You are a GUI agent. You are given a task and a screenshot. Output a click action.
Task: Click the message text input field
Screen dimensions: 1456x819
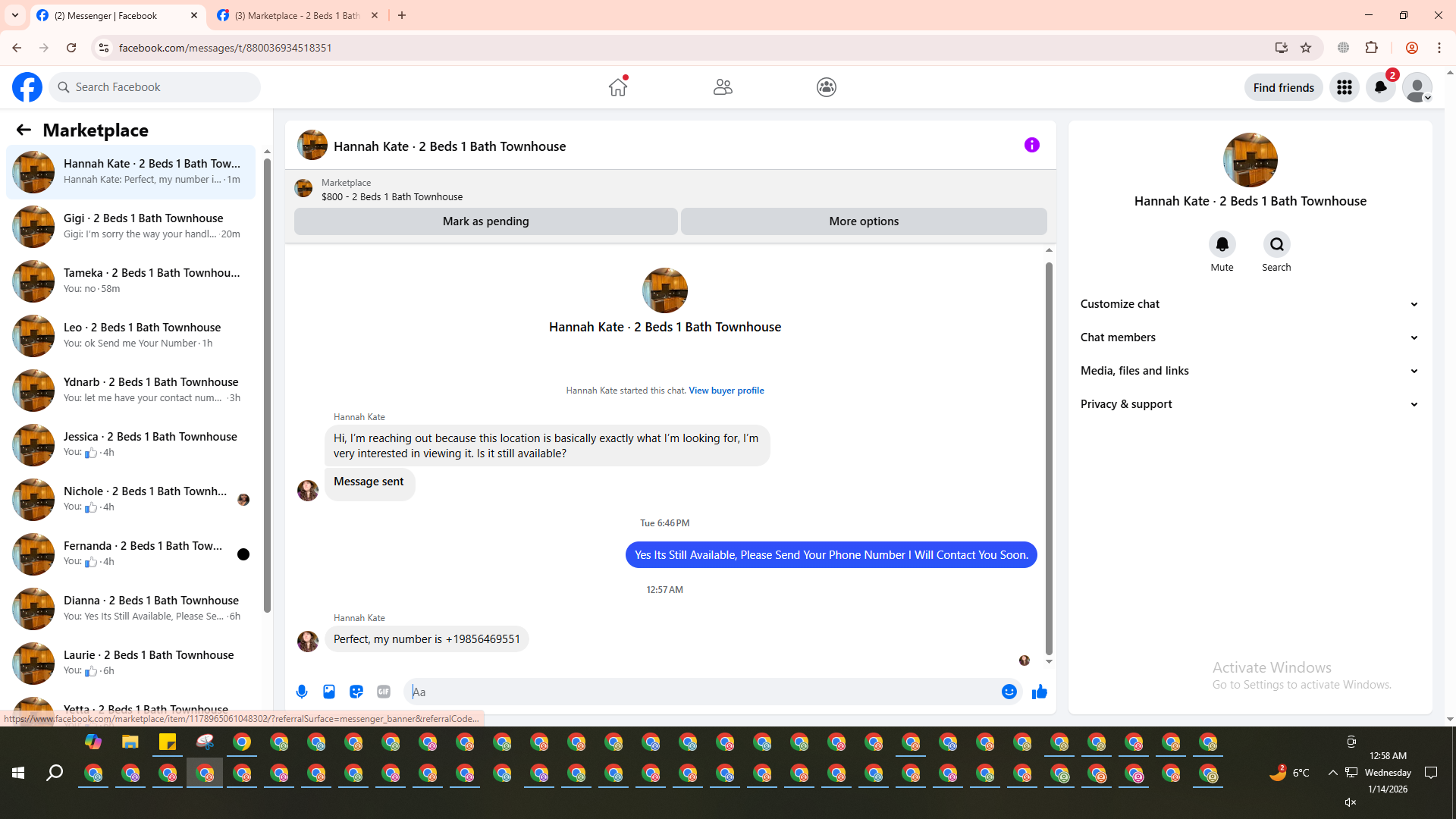(701, 692)
